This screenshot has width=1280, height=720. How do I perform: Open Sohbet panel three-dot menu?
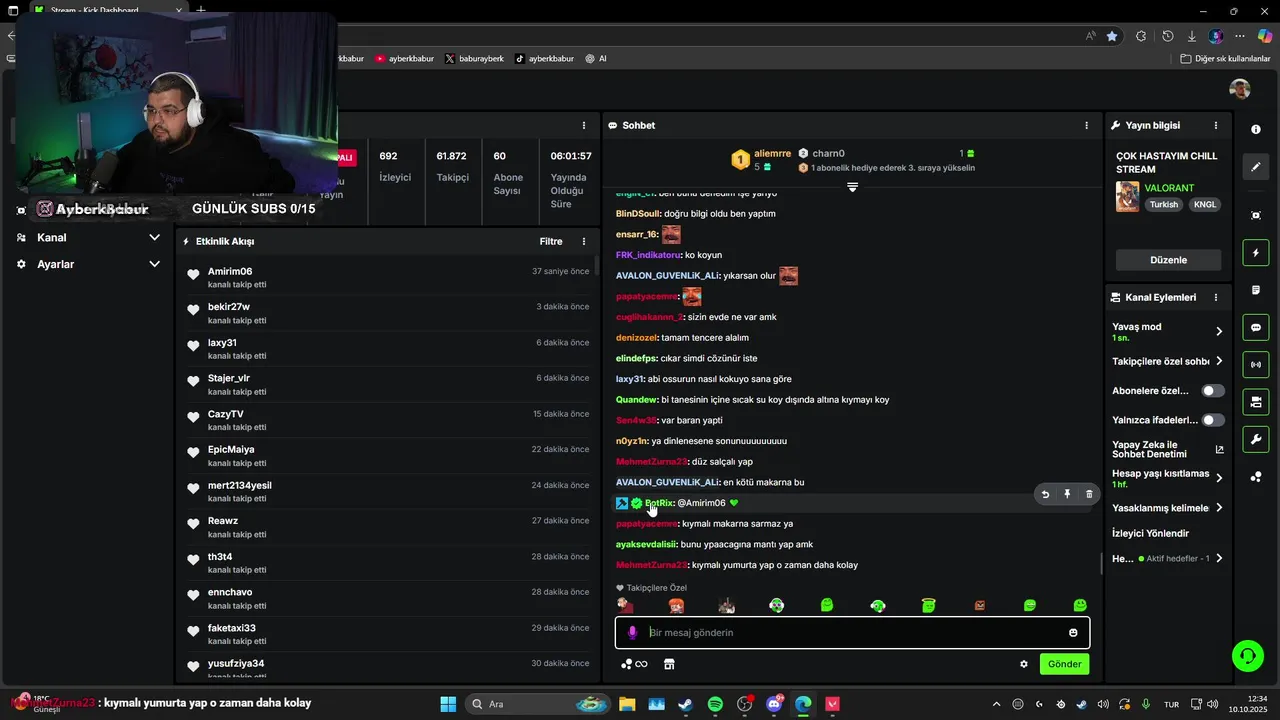(x=1087, y=125)
